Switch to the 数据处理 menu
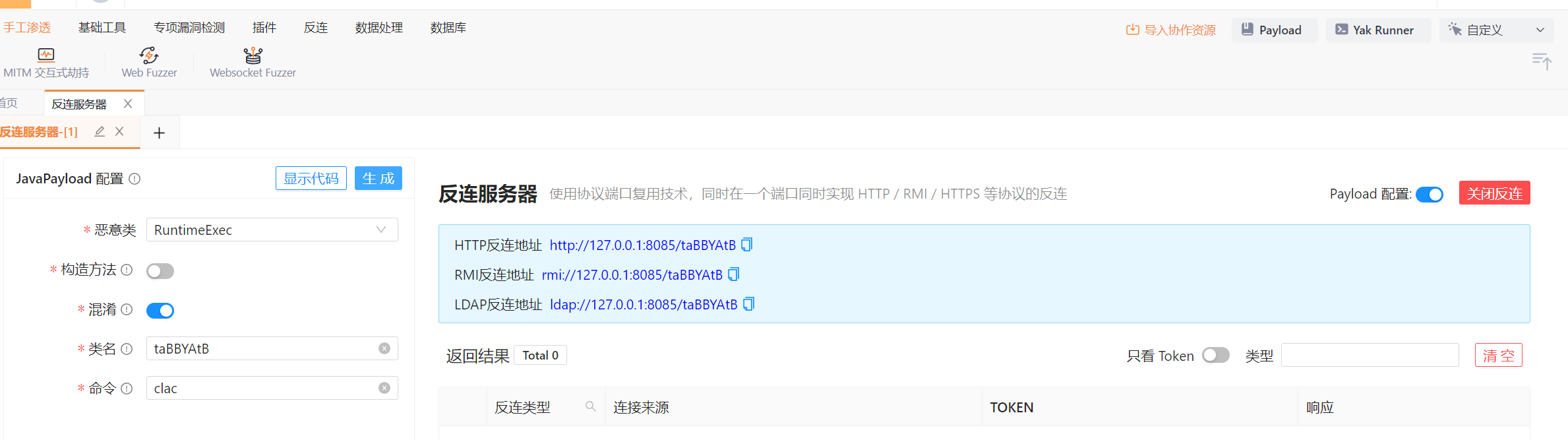Viewport: 1568px width, 440px height. pos(378,28)
